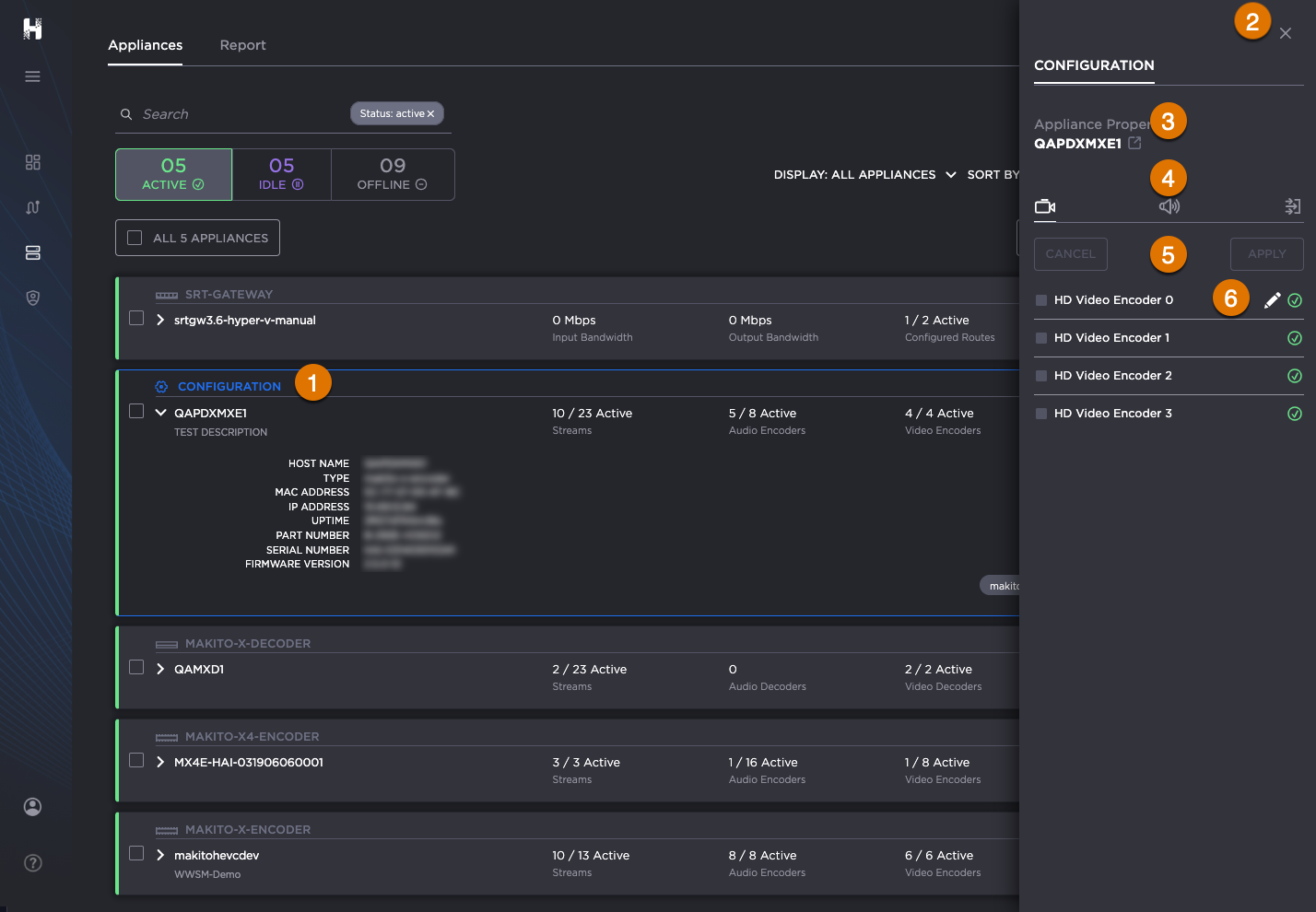The width and height of the screenshot is (1316, 912).
Task: Switch to audio encoders speaker icon
Action: coord(1169,206)
